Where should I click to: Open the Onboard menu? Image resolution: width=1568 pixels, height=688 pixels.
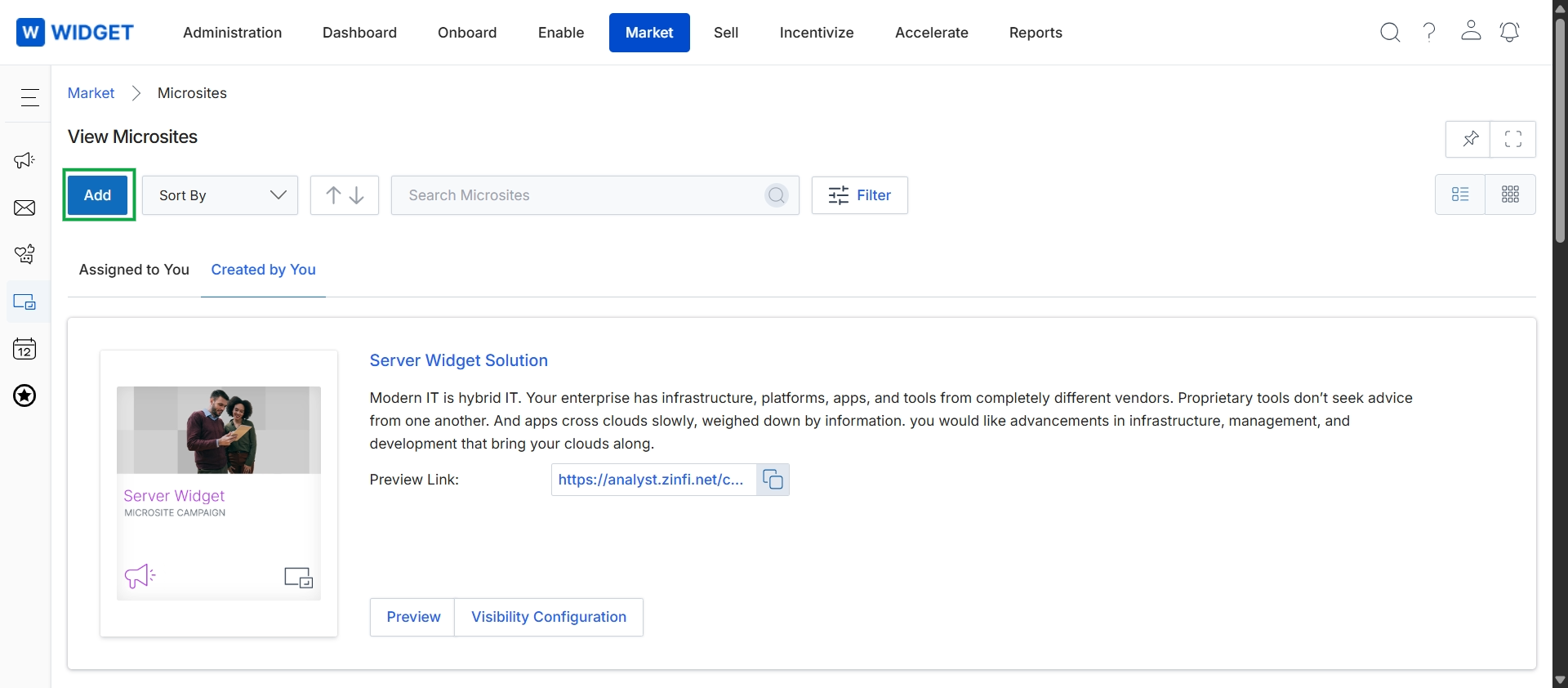coord(467,33)
